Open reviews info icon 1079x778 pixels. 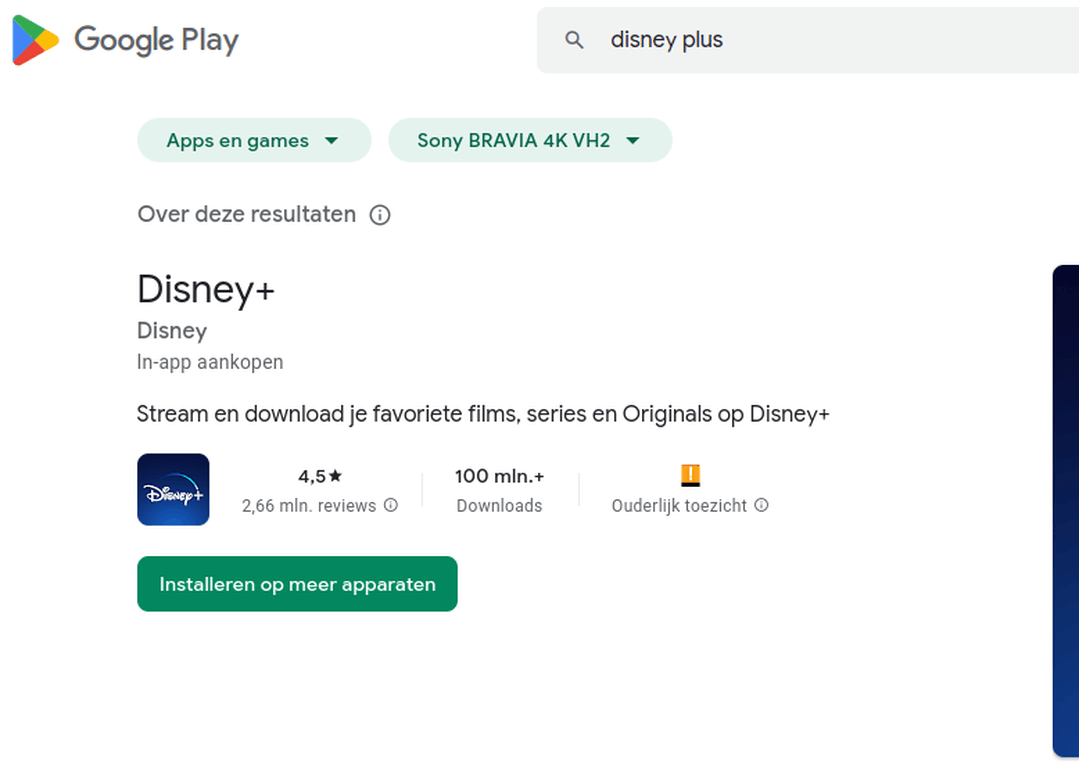[391, 505]
